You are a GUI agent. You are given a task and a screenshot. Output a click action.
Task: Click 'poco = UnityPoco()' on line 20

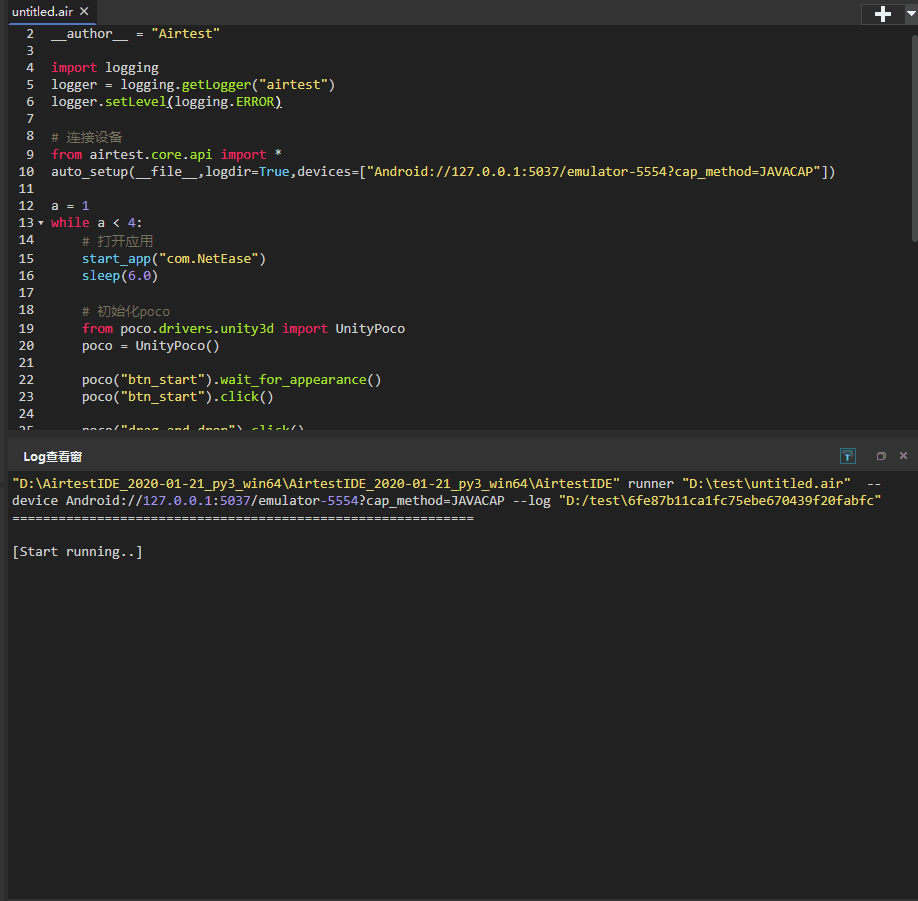click(x=150, y=346)
